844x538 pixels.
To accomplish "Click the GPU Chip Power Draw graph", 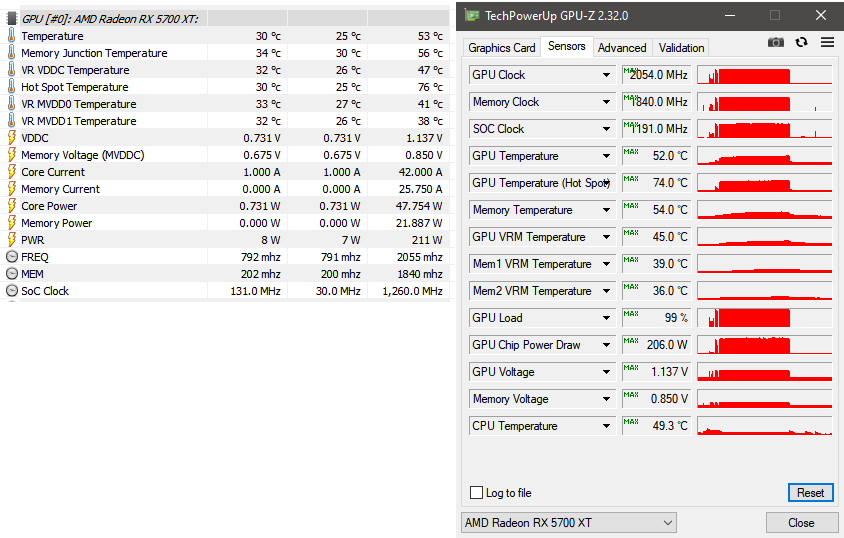I will (x=764, y=345).
